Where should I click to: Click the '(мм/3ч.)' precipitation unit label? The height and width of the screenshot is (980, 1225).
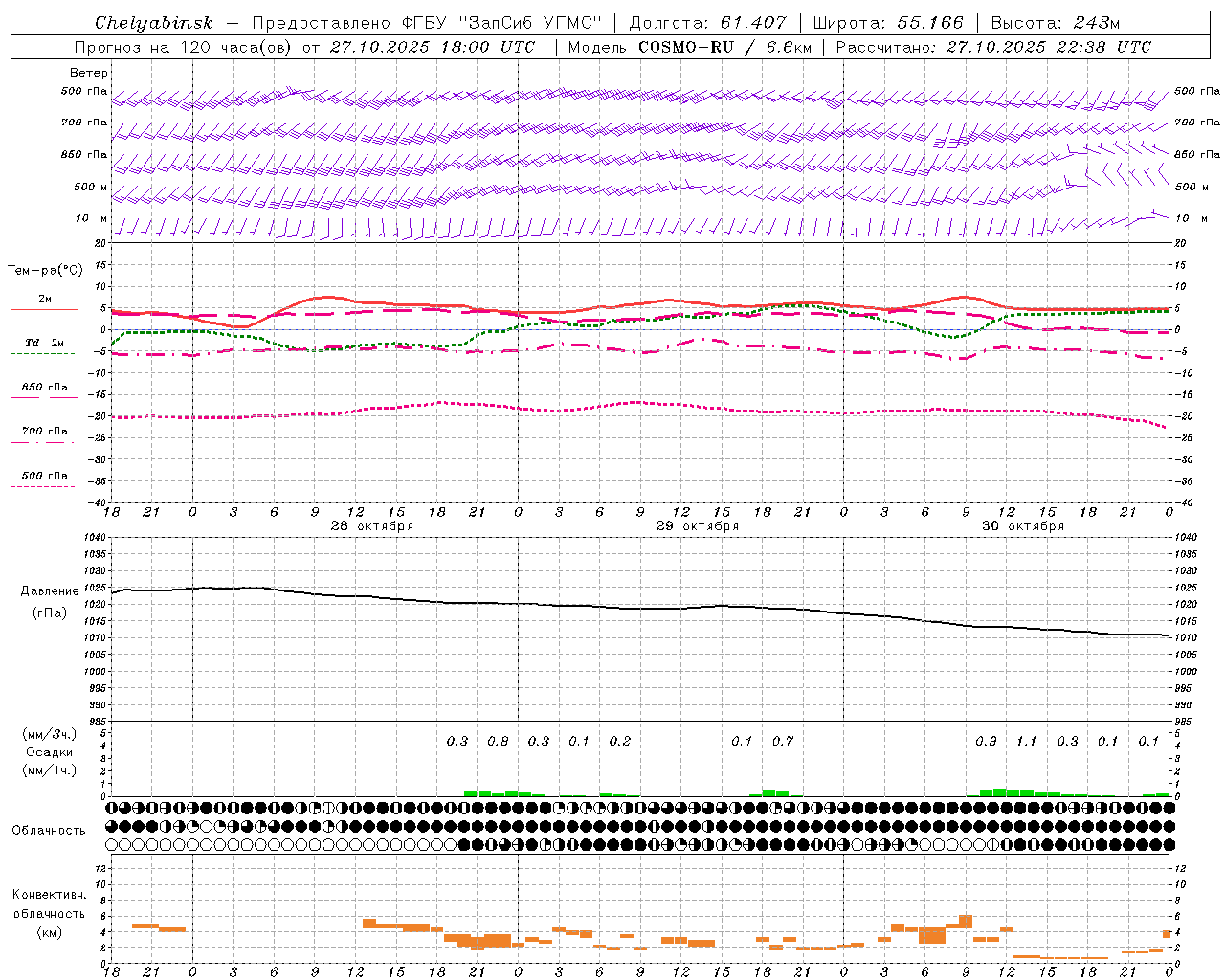[50, 734]
